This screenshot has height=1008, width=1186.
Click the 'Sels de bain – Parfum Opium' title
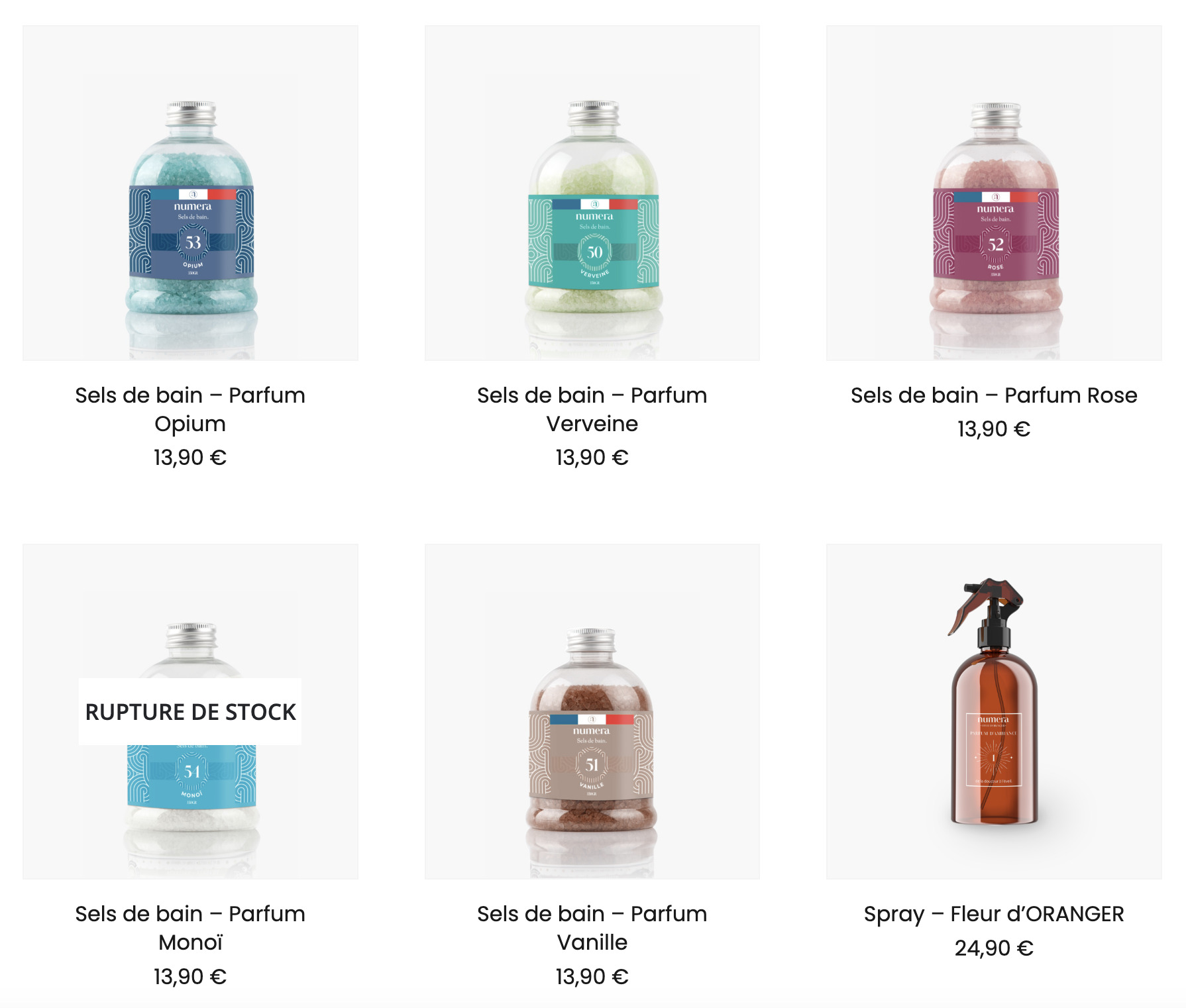[190, 409]
